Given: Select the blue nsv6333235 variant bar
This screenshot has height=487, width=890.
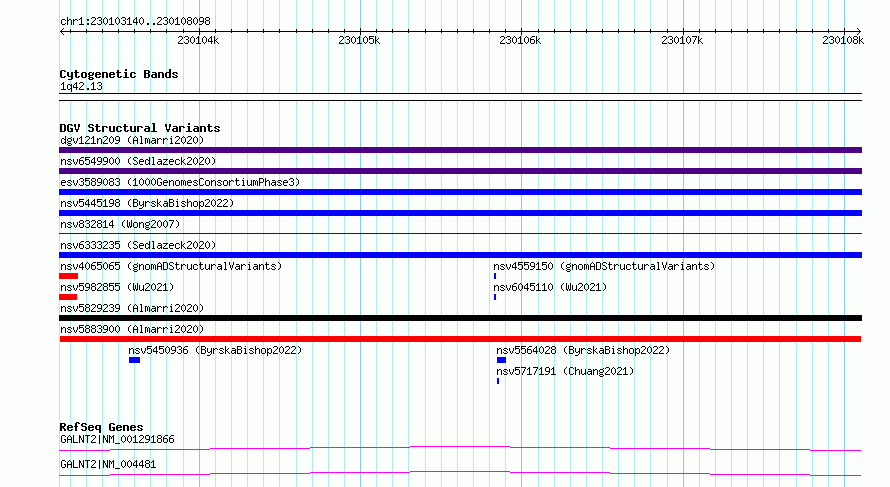Looking at the screenshot, I should (x=460, y=255).
